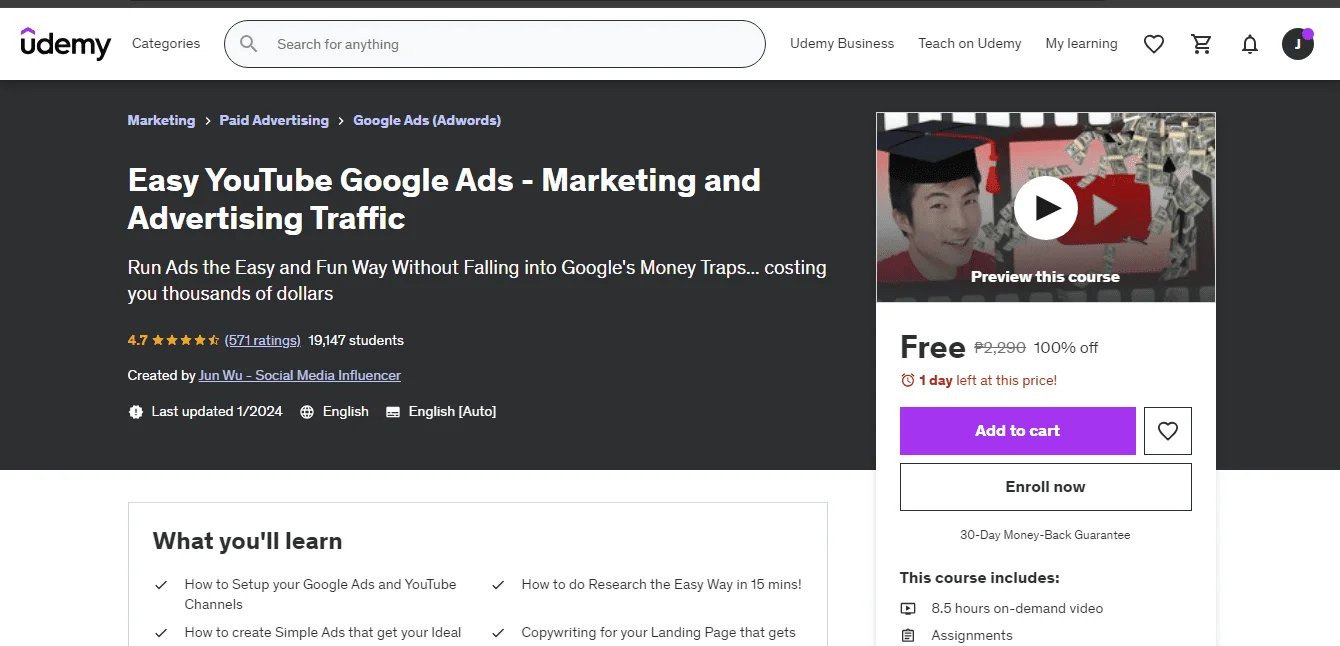This screenshot has width=1340, height=646.
Task: Go to Paid Advertising breadcrumb
Action: [x=274, y=120]
